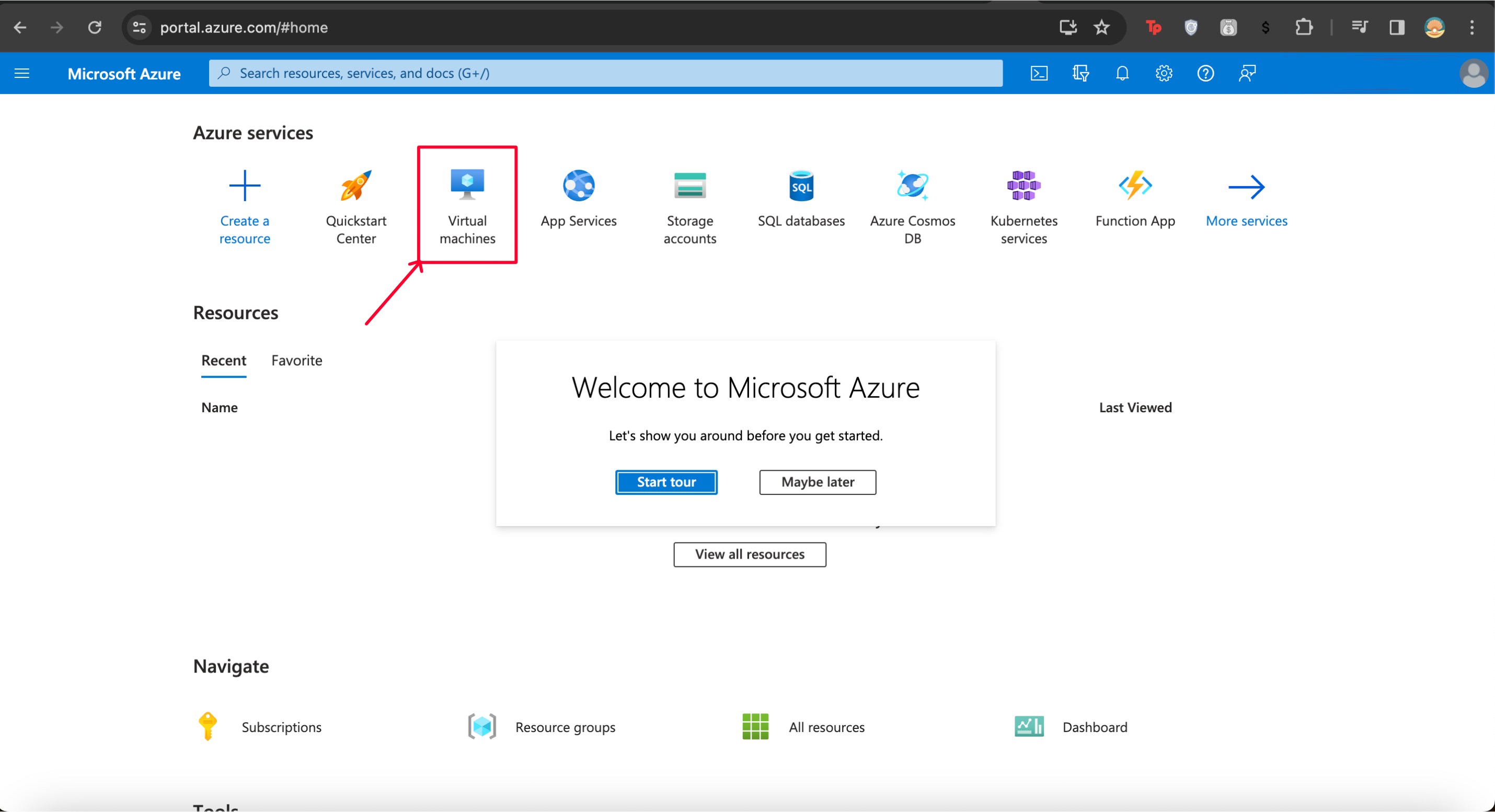Open the Cloud Shell icon
The width and height of the screenshot is (1495, 812).
(x=1039, y=73)
